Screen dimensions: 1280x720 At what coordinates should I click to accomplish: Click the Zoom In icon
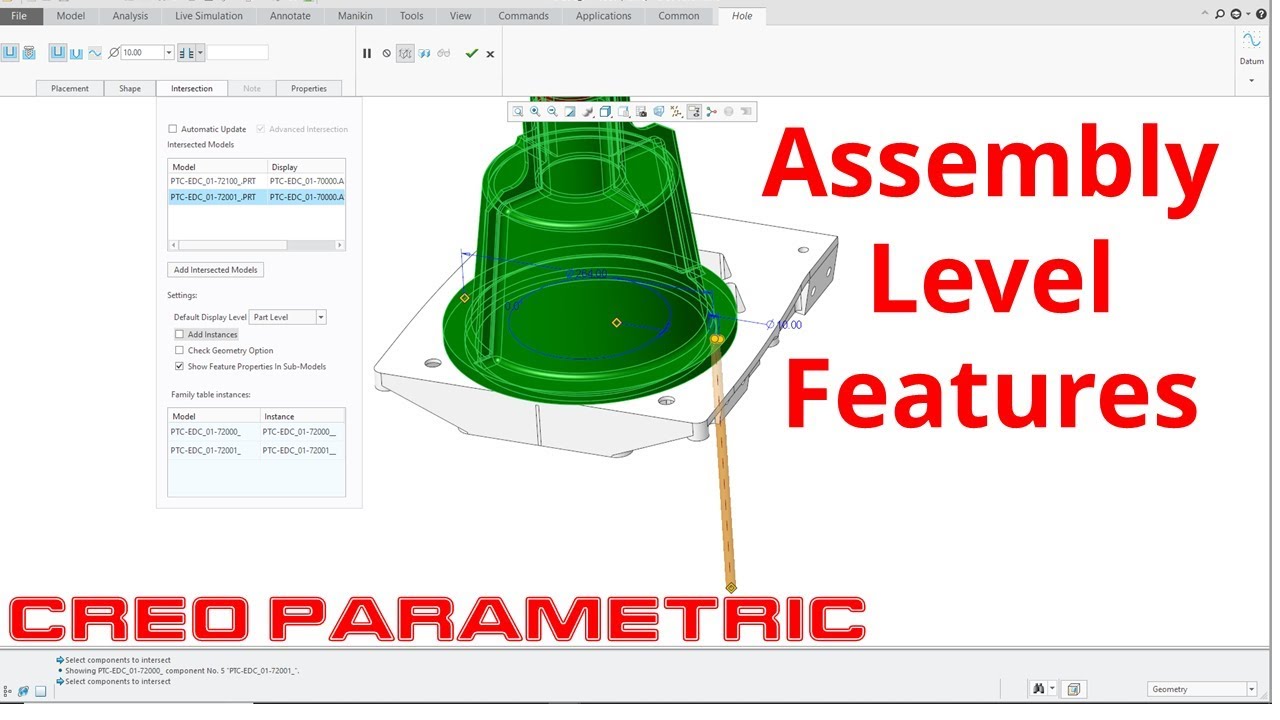(535, 111)
